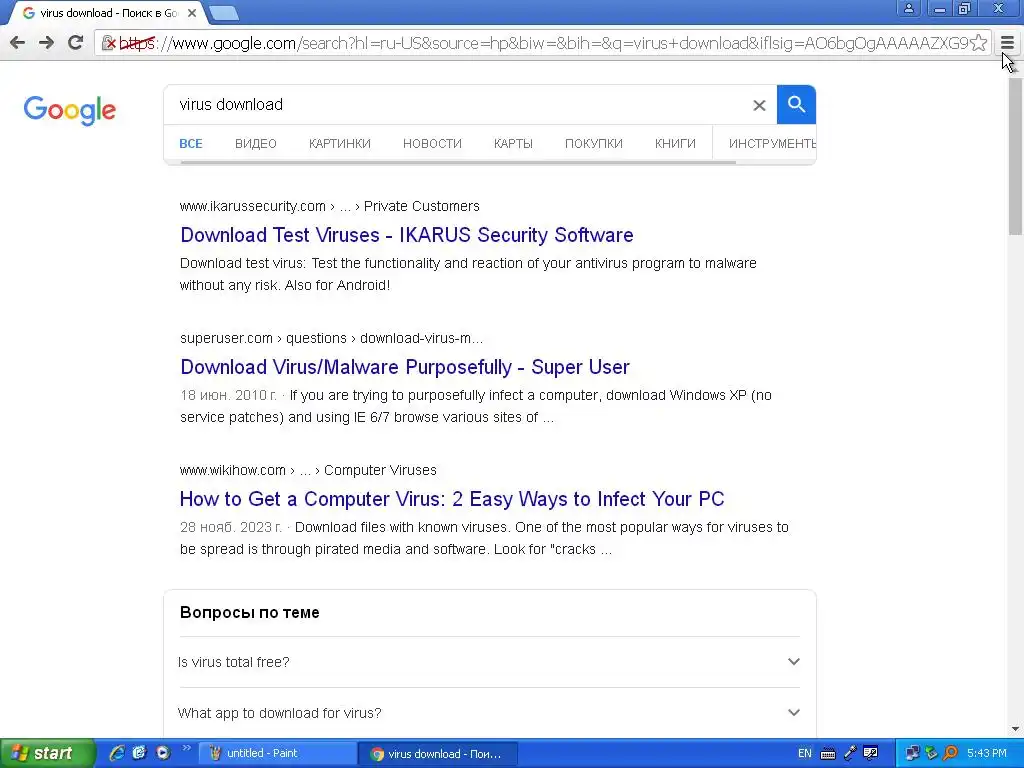Expand hidden Quick Launch icons chevron
The image size is (1024, 768).
[186, 748]
